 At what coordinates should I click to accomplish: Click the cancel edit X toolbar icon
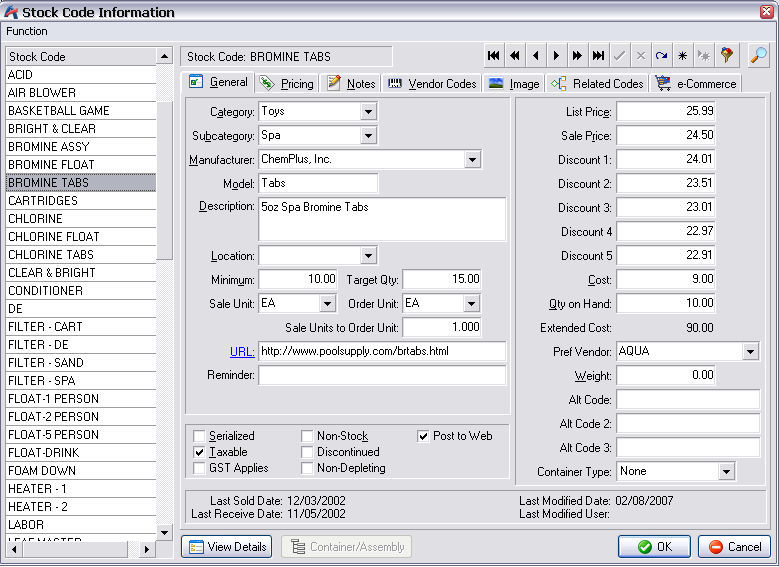(x=641, y=56)
